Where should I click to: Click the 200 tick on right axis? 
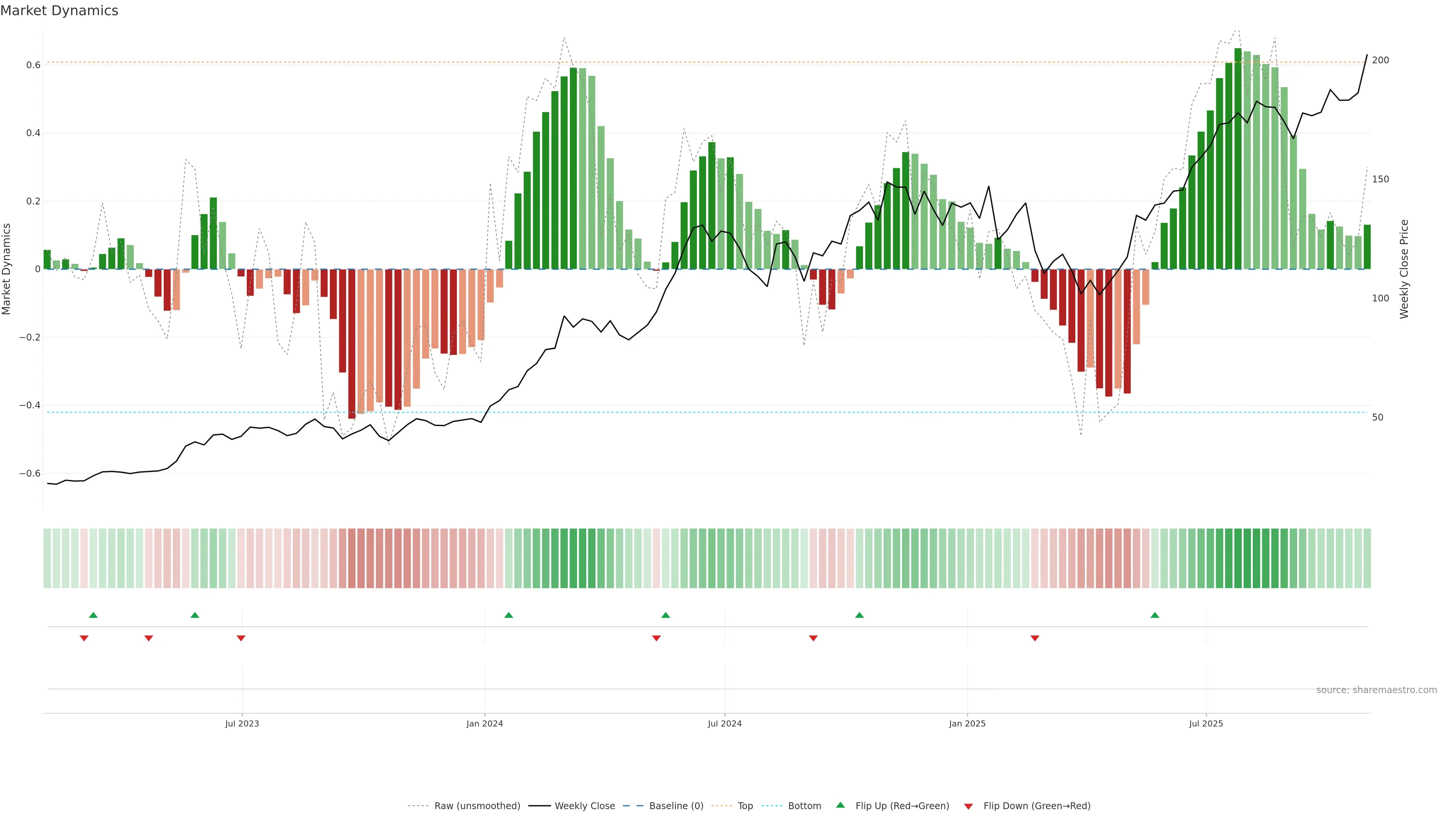point(1380,60)
